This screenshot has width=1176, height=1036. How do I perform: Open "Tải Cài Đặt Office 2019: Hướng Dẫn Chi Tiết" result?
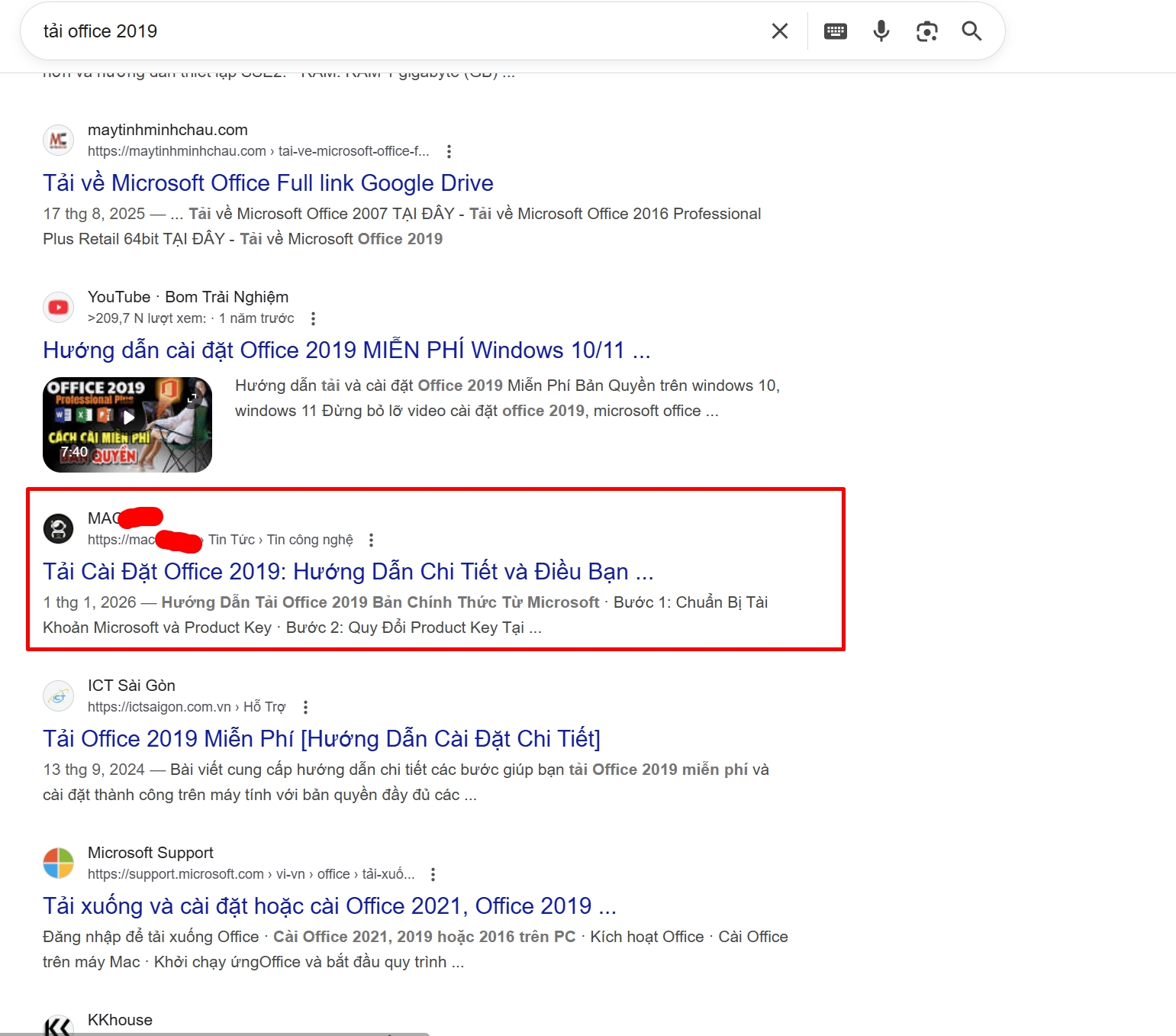click(x=347, y=572)
